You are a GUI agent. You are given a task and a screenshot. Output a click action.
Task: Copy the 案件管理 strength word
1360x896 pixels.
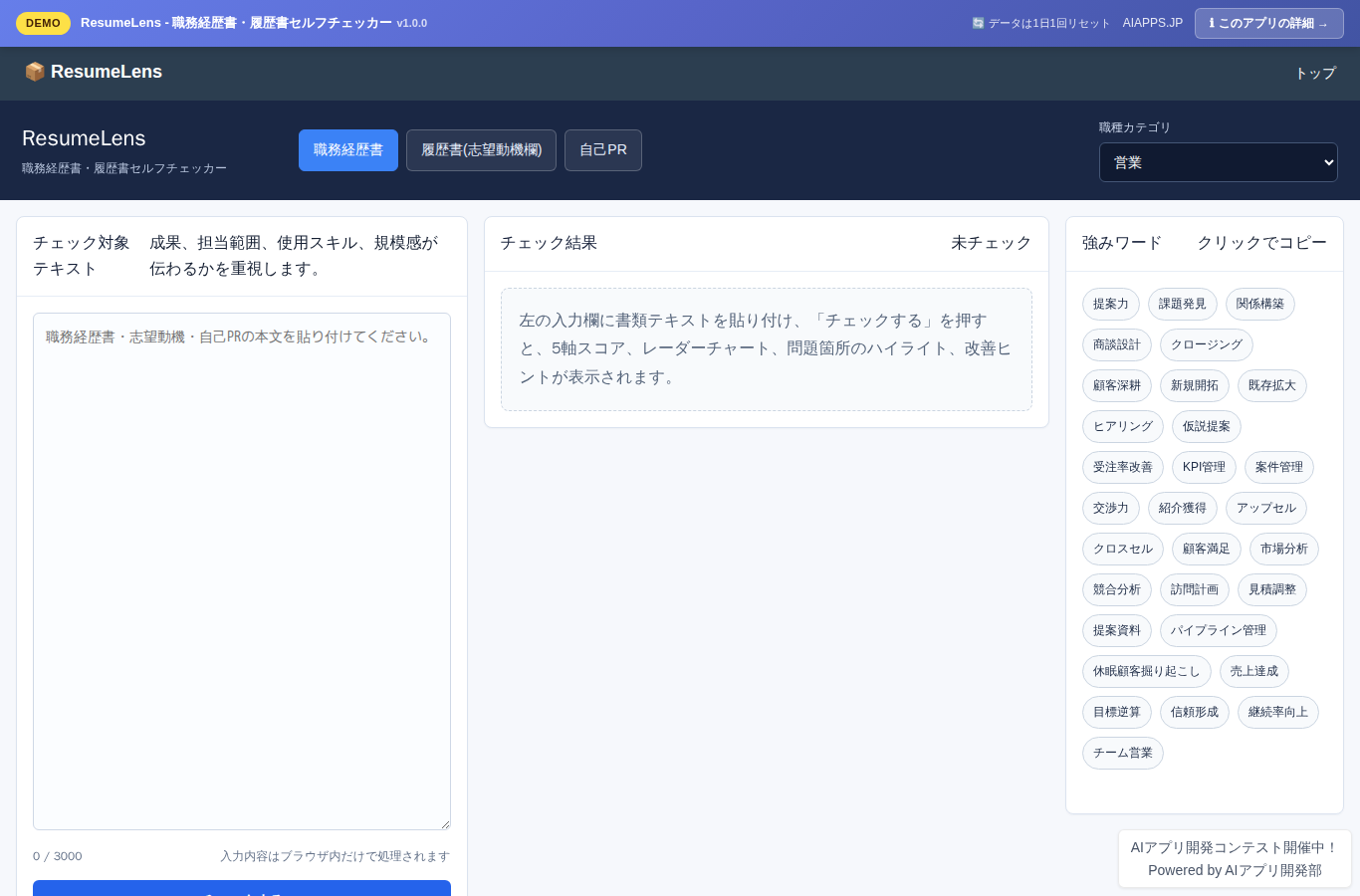[1279, 468]
